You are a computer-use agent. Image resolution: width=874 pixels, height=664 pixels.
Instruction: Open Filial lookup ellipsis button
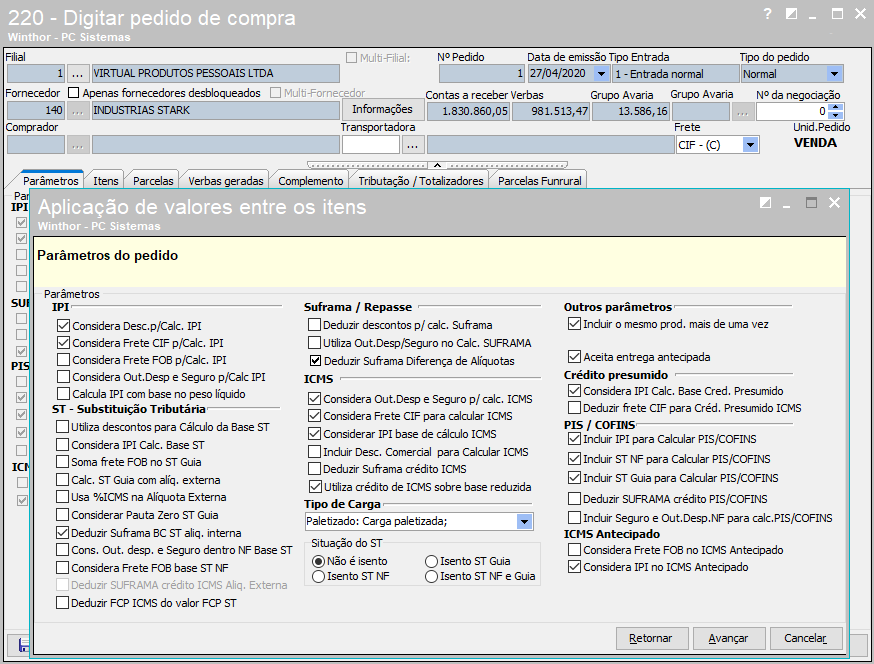tap(77, 74)
